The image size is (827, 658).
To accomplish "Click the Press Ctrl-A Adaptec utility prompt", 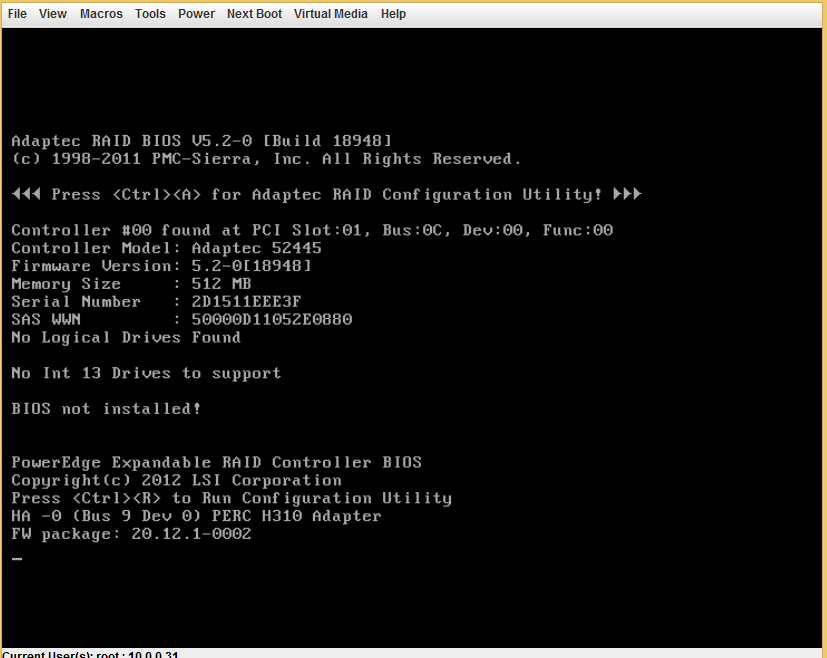I will [326, 195].
